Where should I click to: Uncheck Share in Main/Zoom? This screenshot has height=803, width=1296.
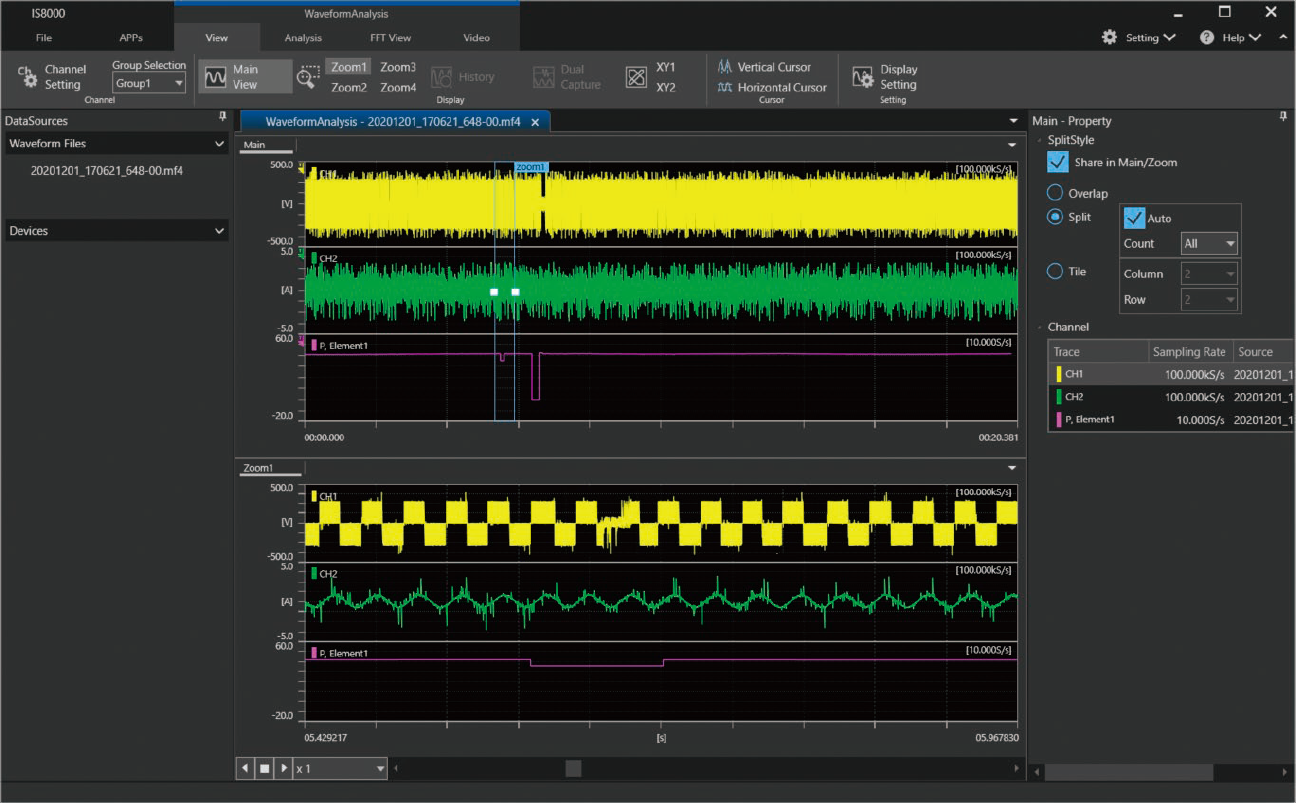(1057, 162)
